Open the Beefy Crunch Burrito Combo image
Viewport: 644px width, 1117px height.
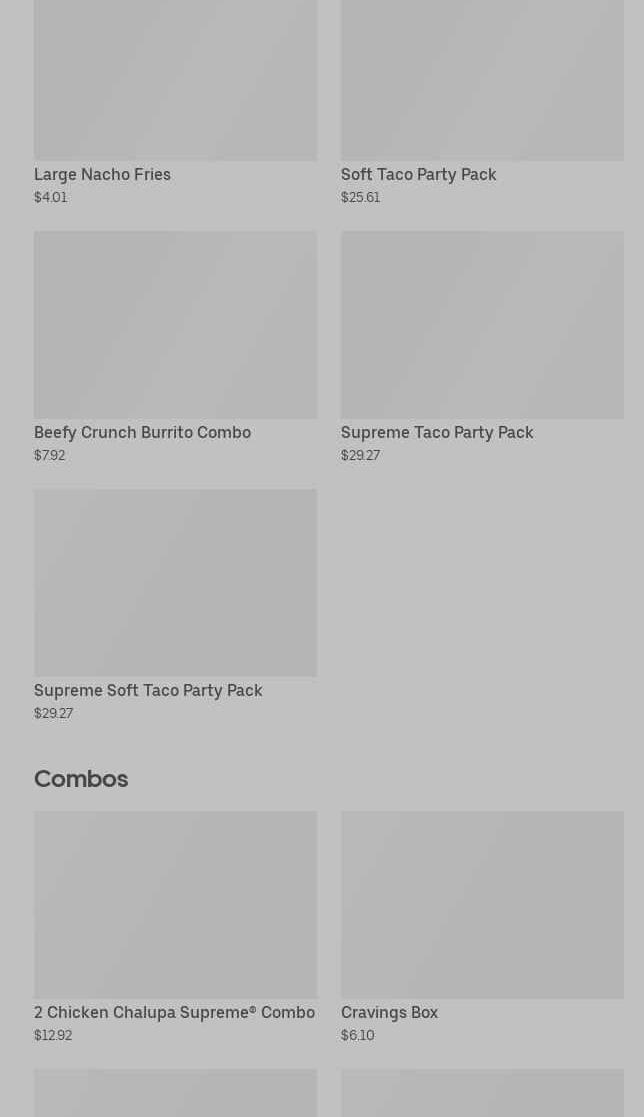[175, 325]
